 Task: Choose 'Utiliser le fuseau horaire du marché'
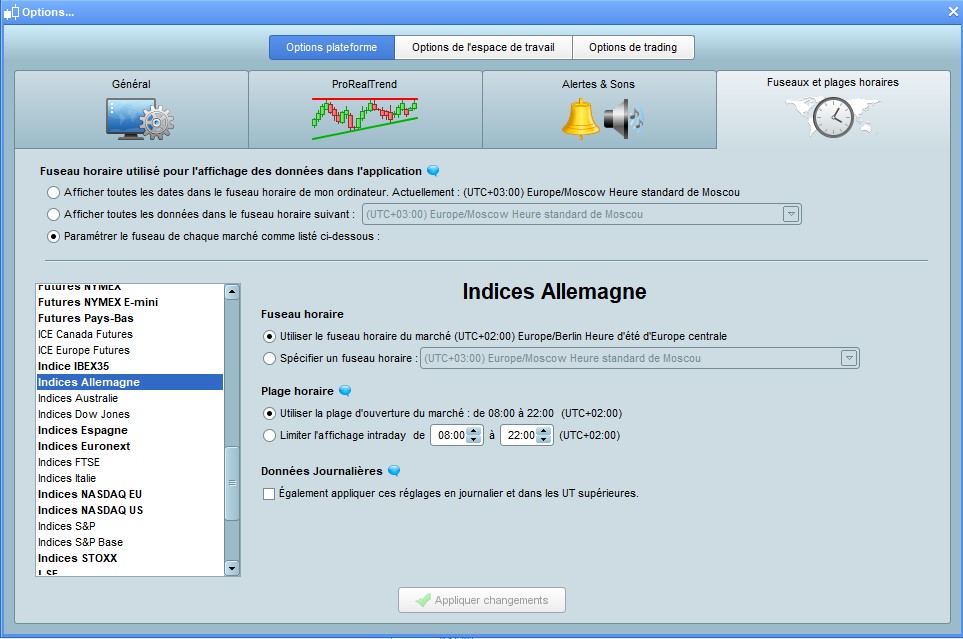pyautogui.click(x=269, y=336)
